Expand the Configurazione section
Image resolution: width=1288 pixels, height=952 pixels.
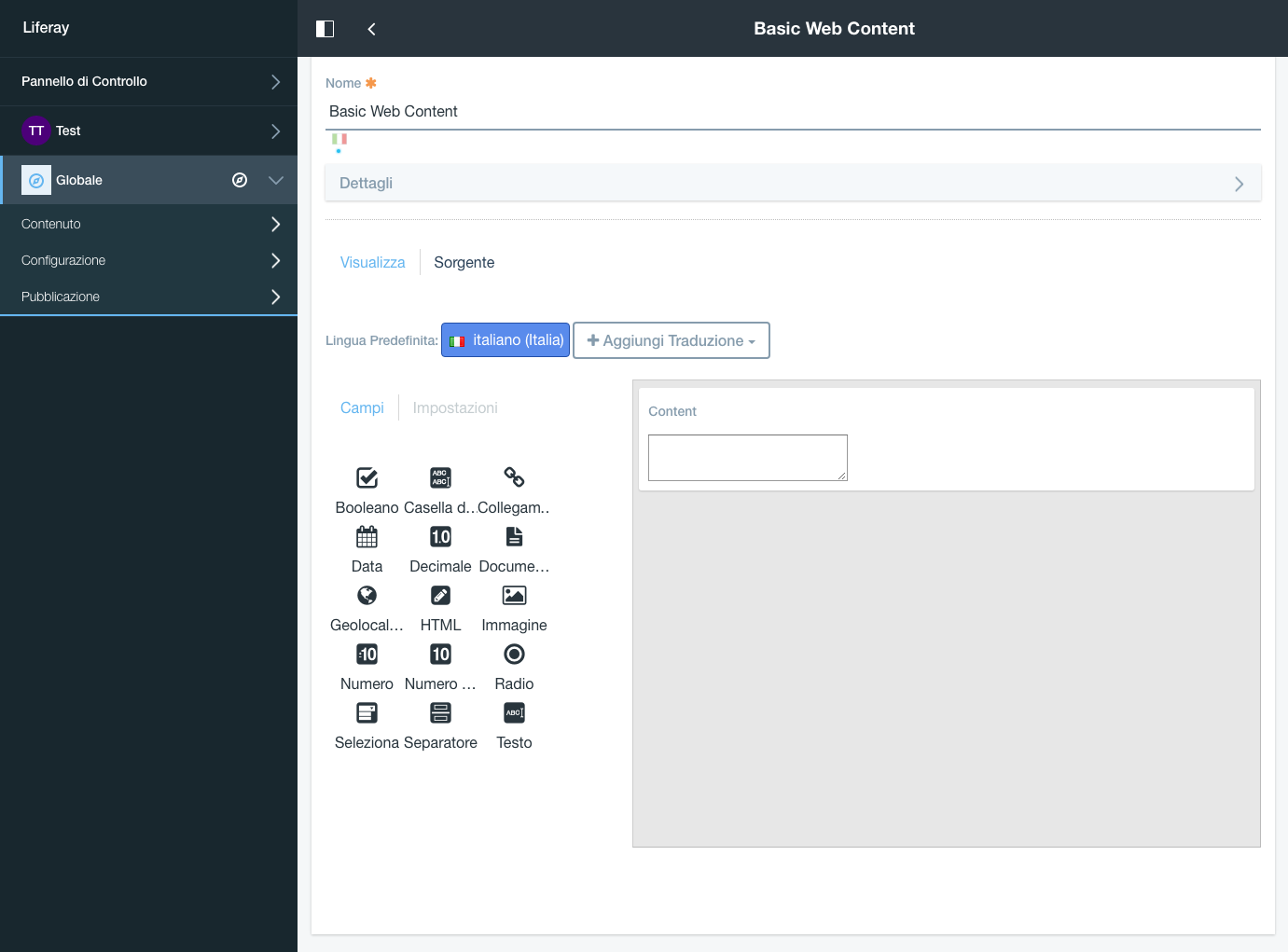pyautogui.click(x=275, y=260)
